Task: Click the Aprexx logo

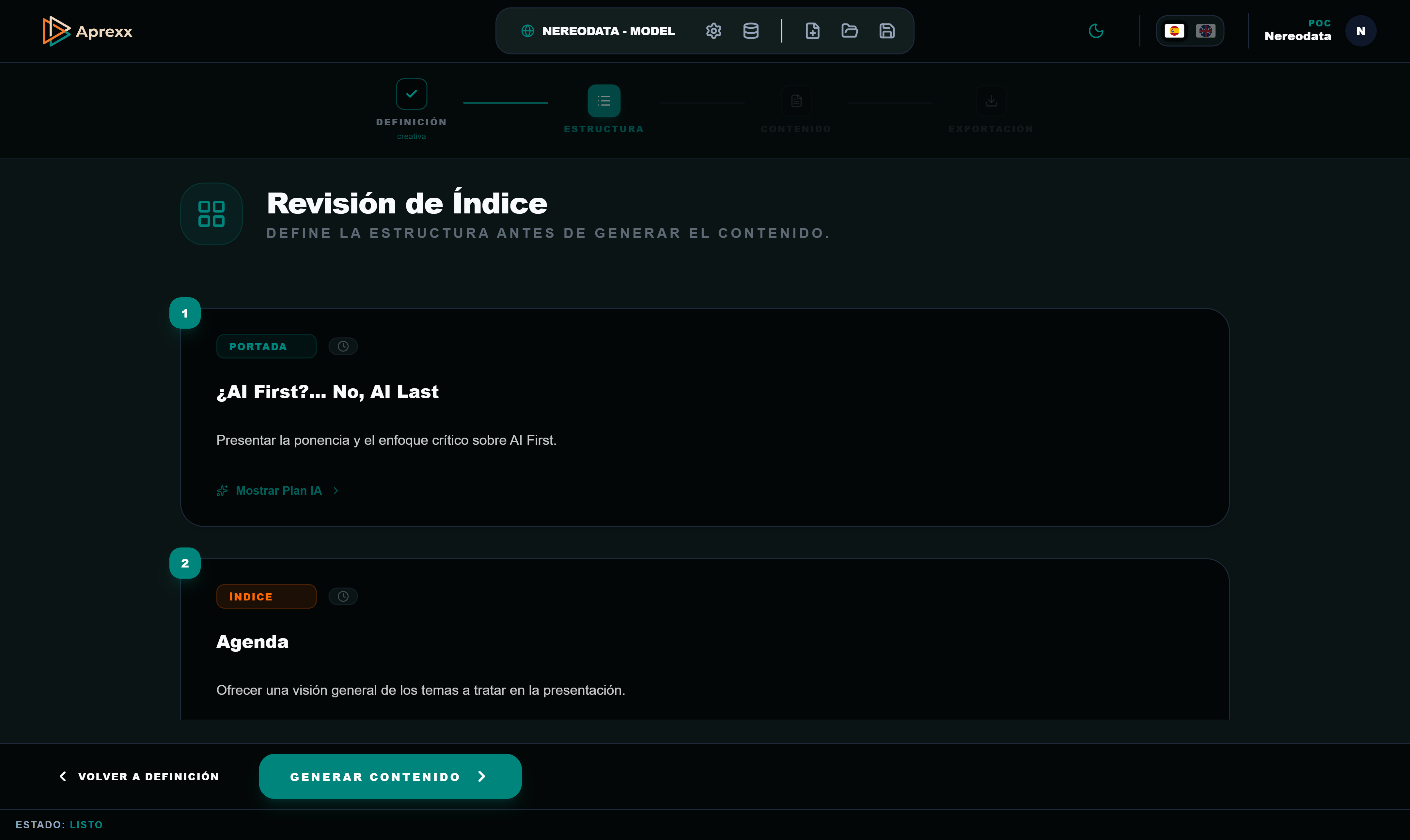Action: (x=87, y=31)
